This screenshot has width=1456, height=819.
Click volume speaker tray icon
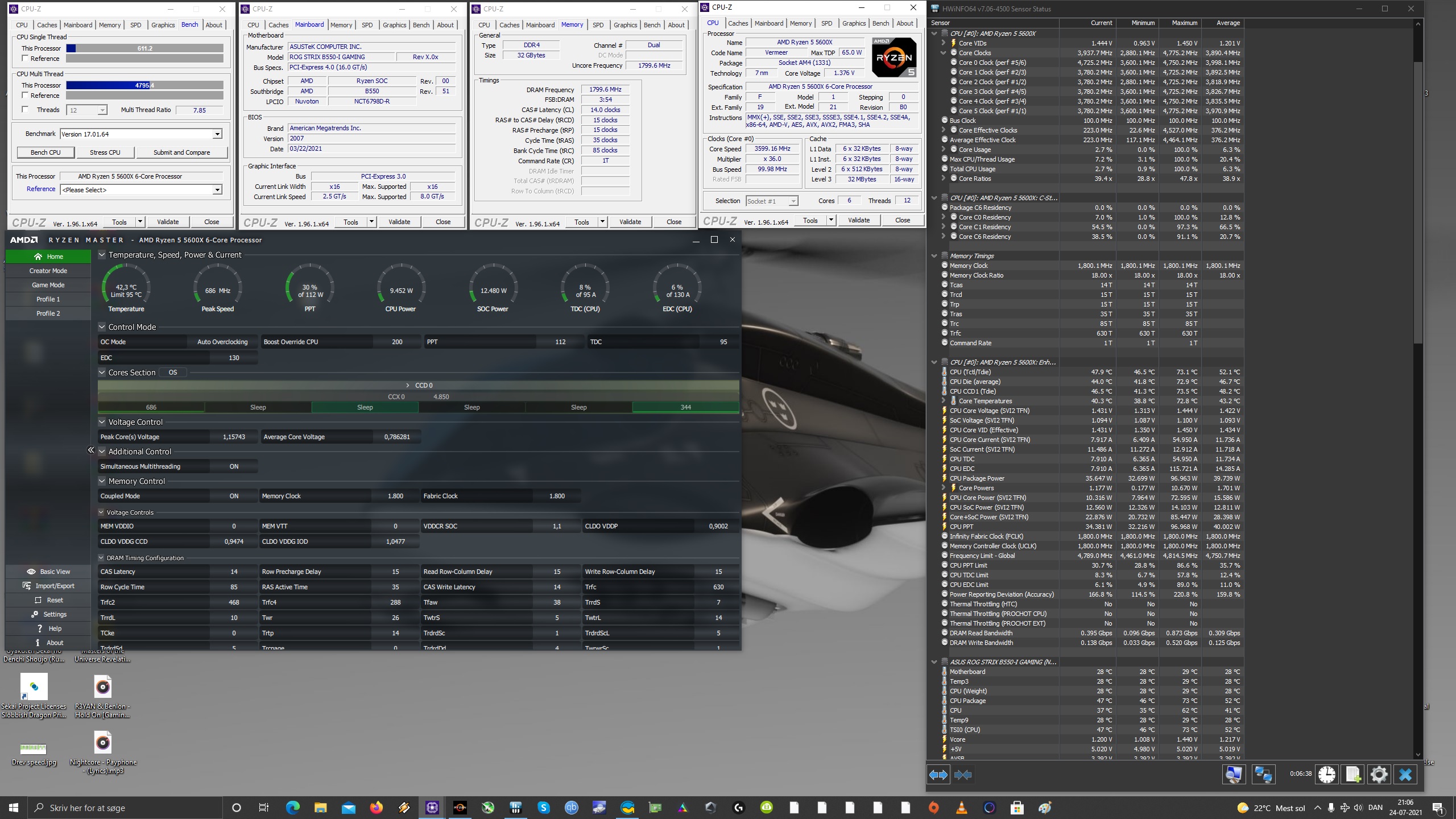pyautogui.click(x=1358, y=808)
